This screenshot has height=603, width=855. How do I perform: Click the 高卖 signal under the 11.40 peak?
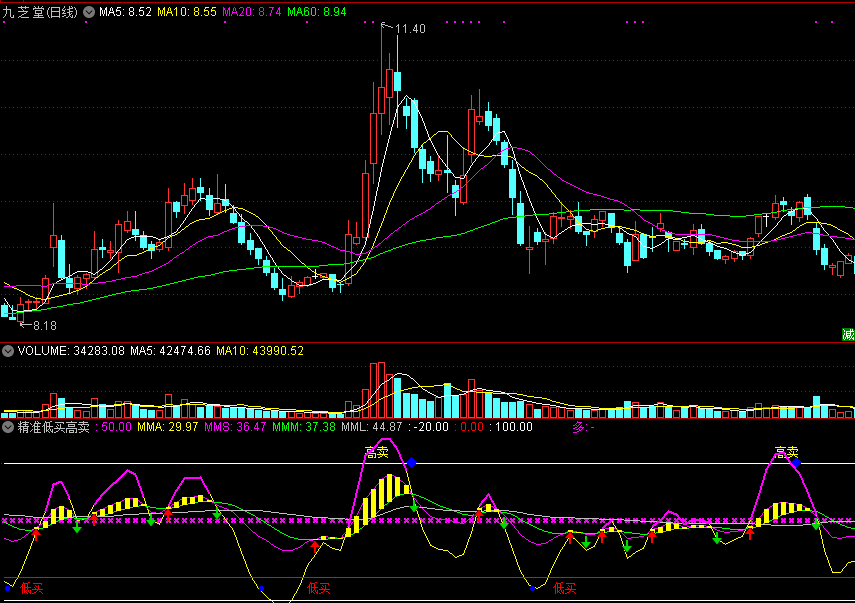376,452
